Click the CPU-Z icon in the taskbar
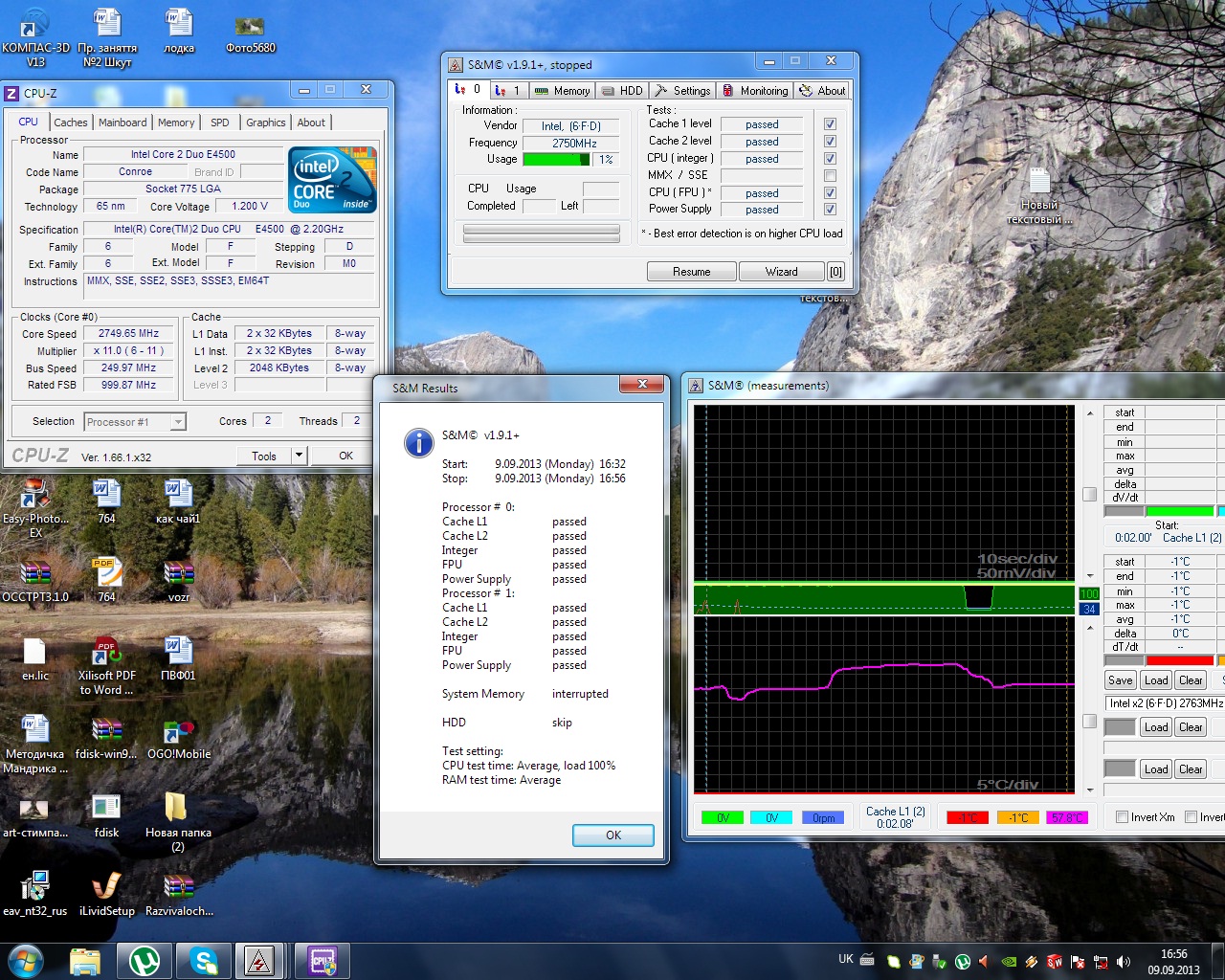Viewport: 1225px width, 980px height. (322, 960)
